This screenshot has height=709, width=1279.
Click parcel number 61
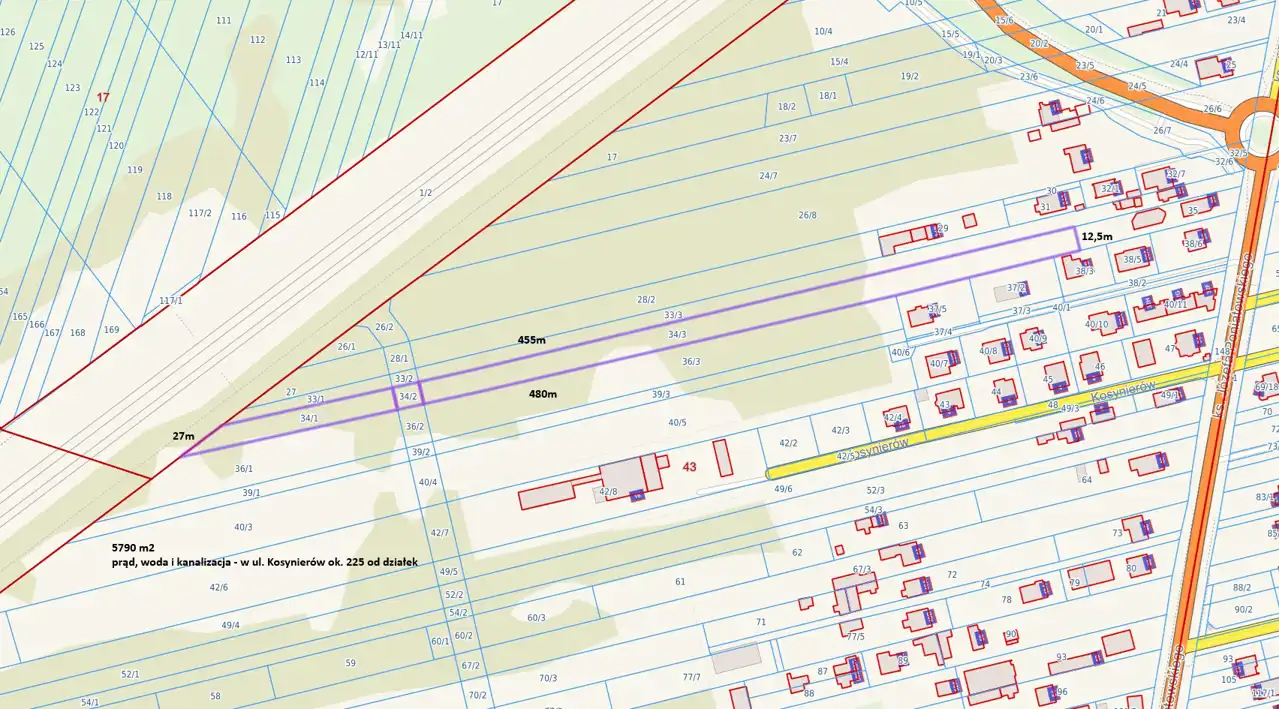tap(681, 581)
